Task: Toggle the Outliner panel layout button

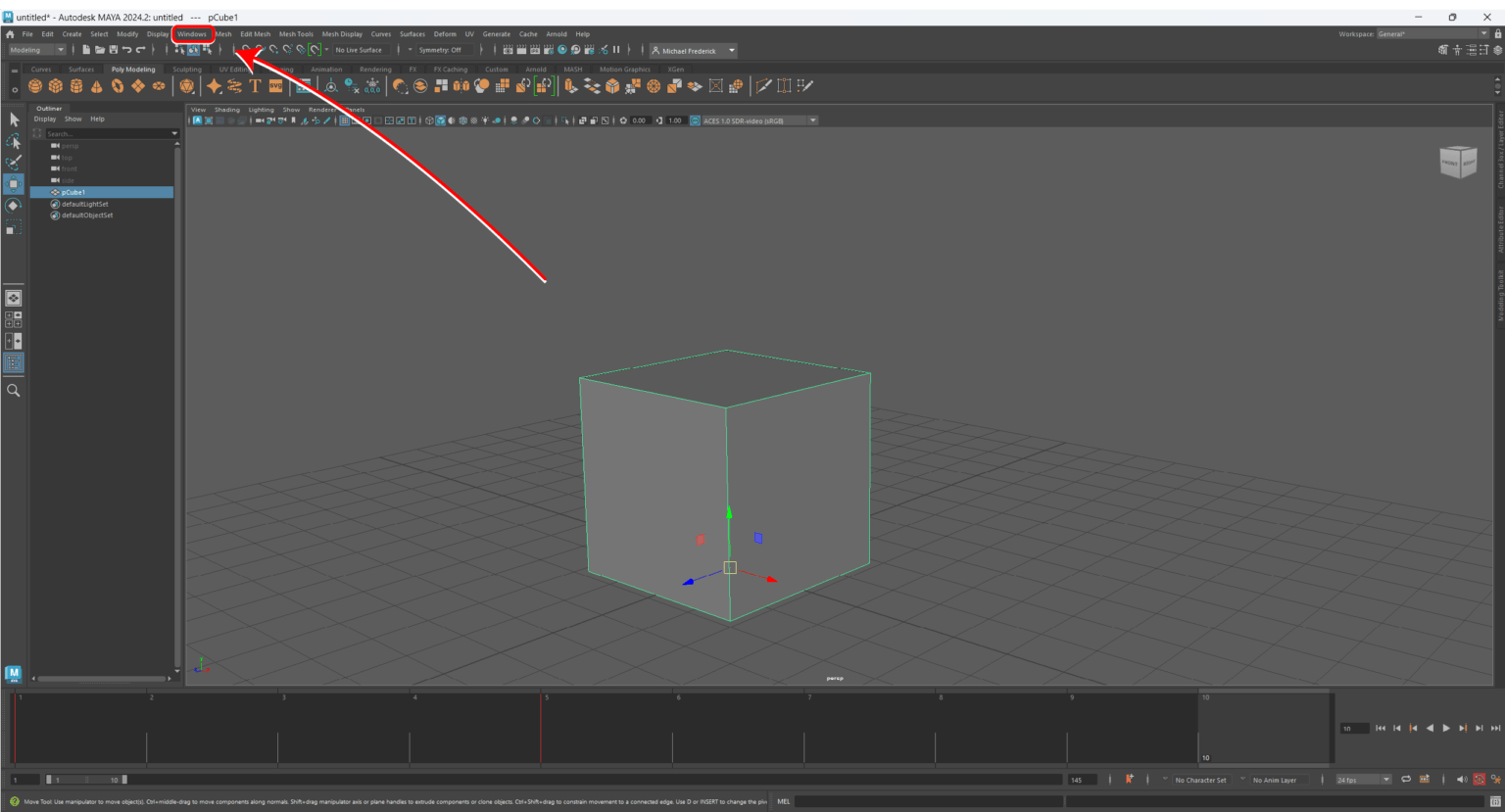Action: 14,362
